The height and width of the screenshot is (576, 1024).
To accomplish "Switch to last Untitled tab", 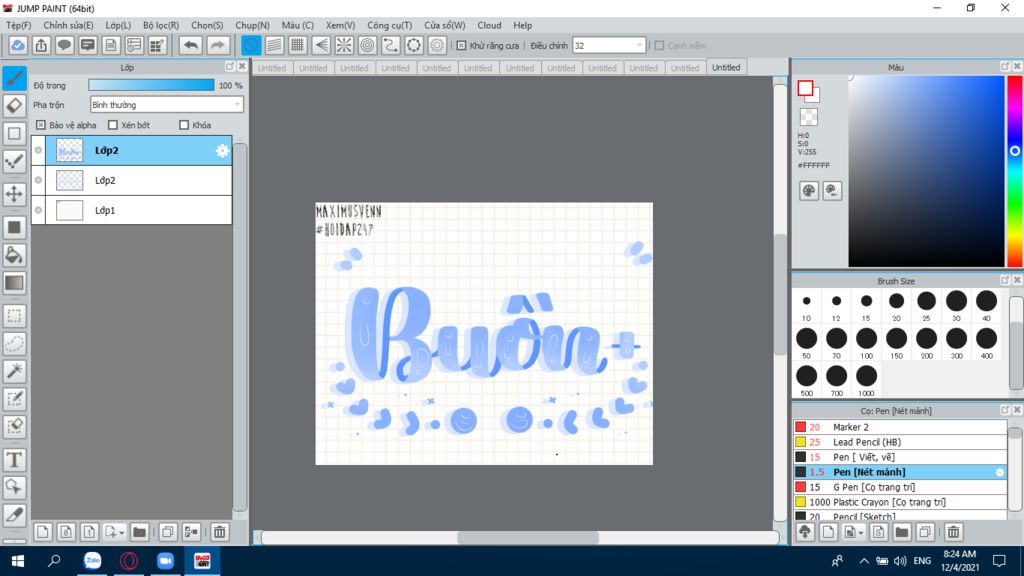I will [726, 67].
